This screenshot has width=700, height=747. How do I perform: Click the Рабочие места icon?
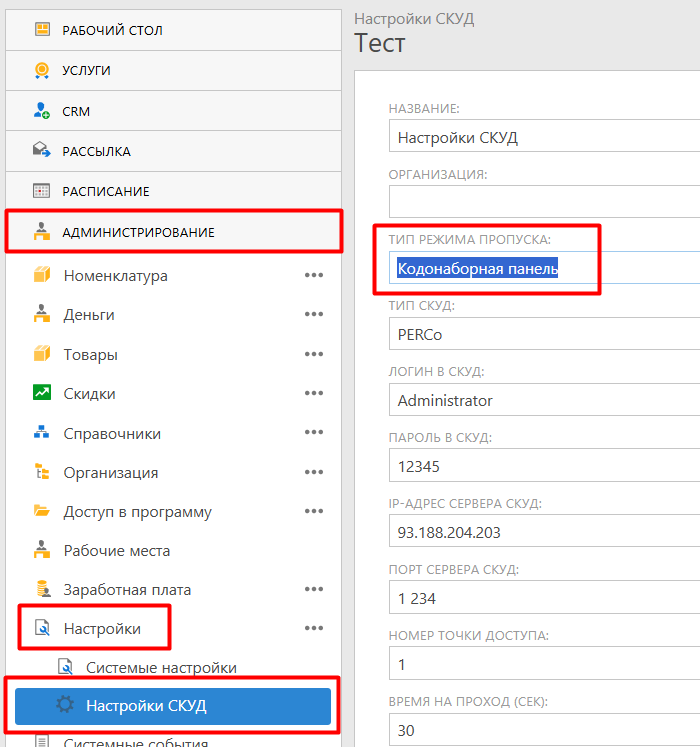pyautogui.click(x=42, y=550)
